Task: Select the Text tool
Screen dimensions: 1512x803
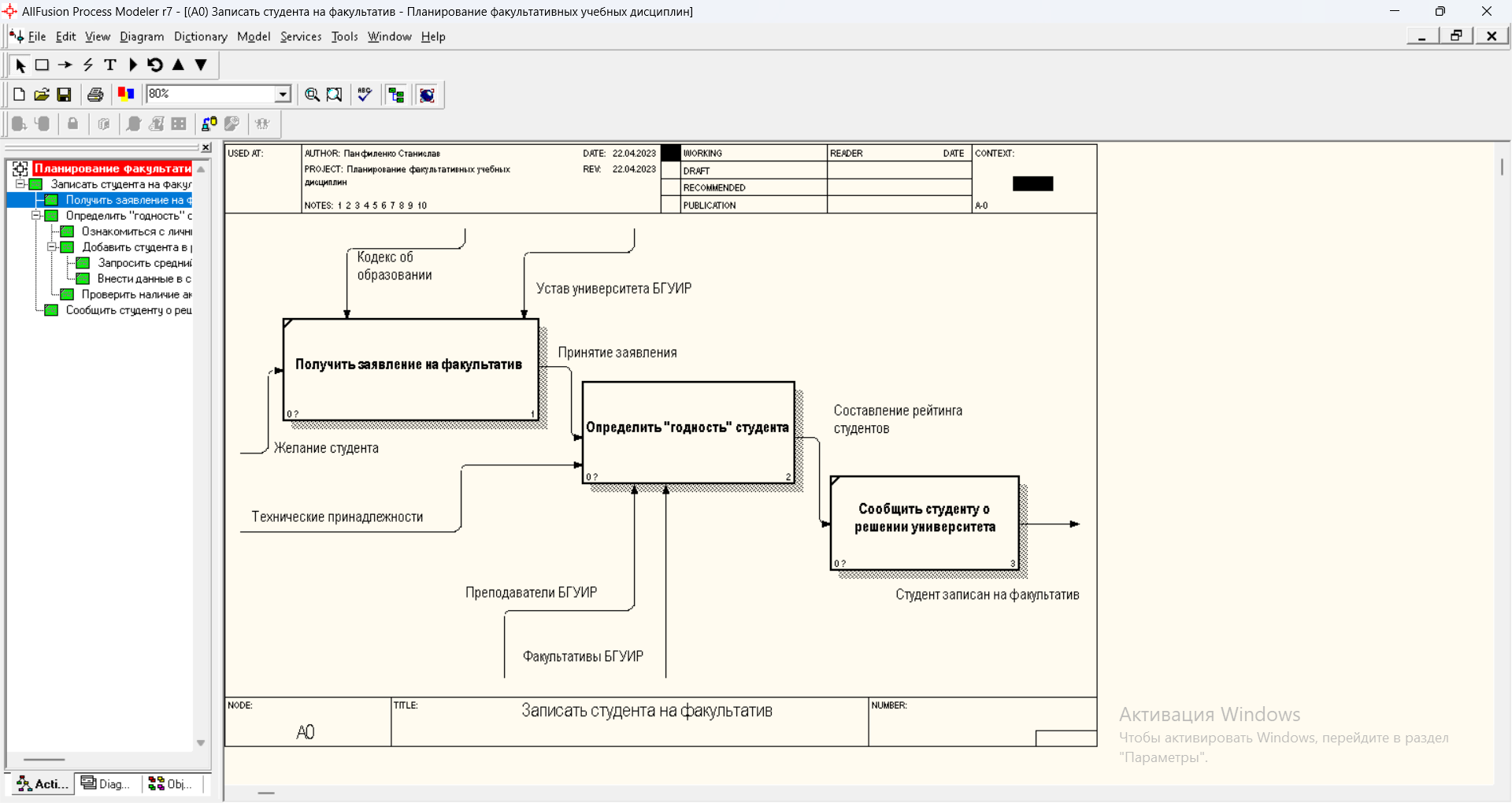Action: [x=110, y=65]
